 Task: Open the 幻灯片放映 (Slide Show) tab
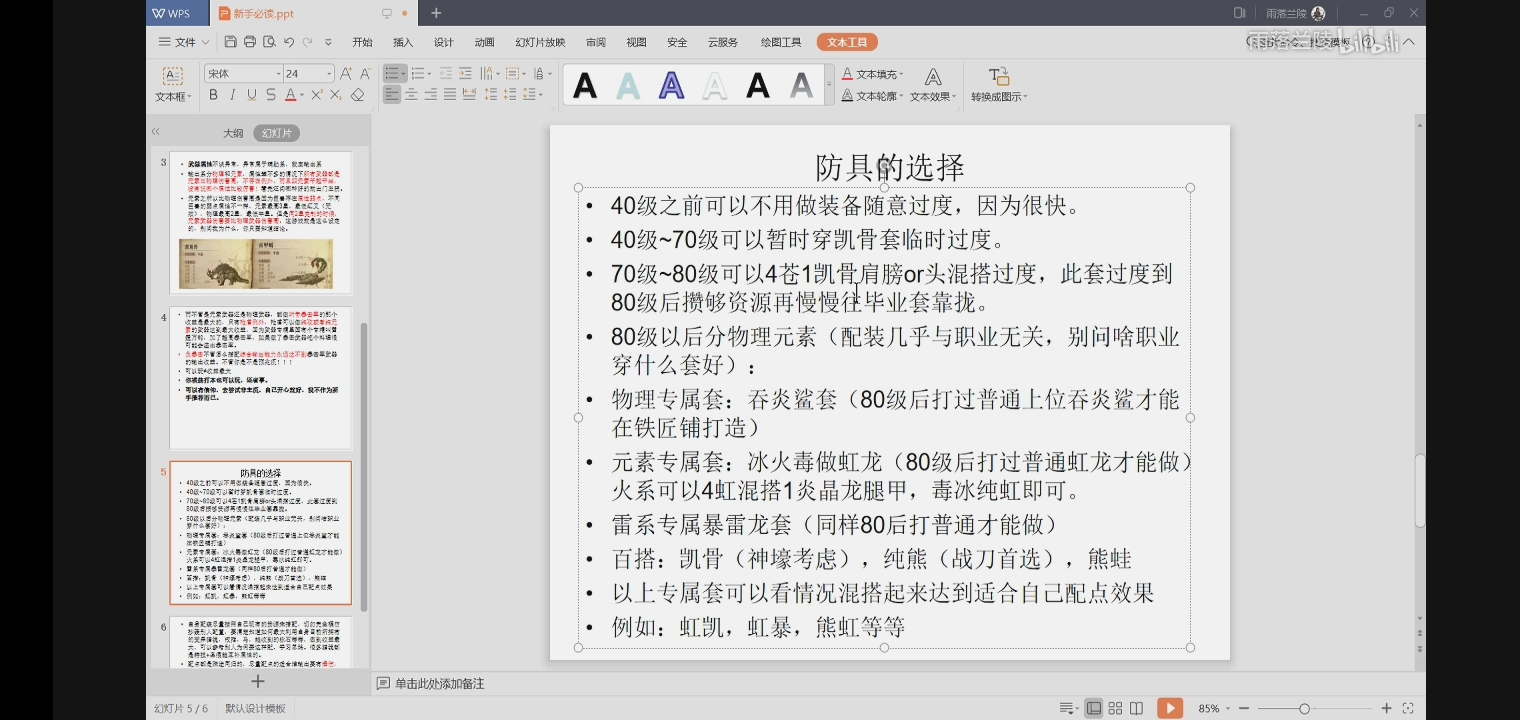[x=540, y=42]
